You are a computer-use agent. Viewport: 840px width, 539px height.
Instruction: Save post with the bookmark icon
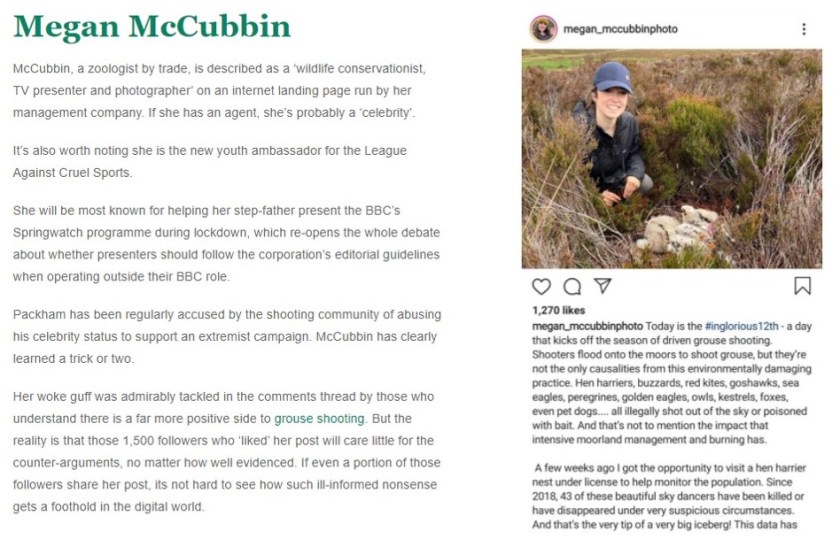click(x=802, y=286)
